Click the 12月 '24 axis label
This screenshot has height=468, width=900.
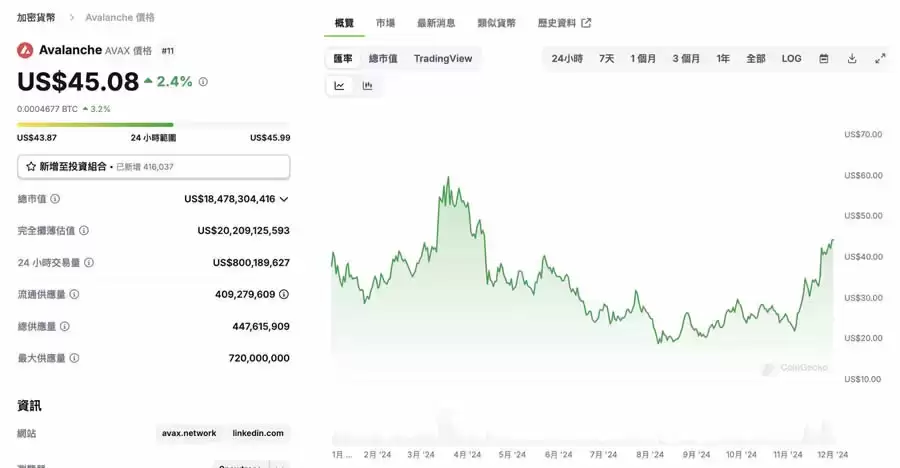pos(832,454)
